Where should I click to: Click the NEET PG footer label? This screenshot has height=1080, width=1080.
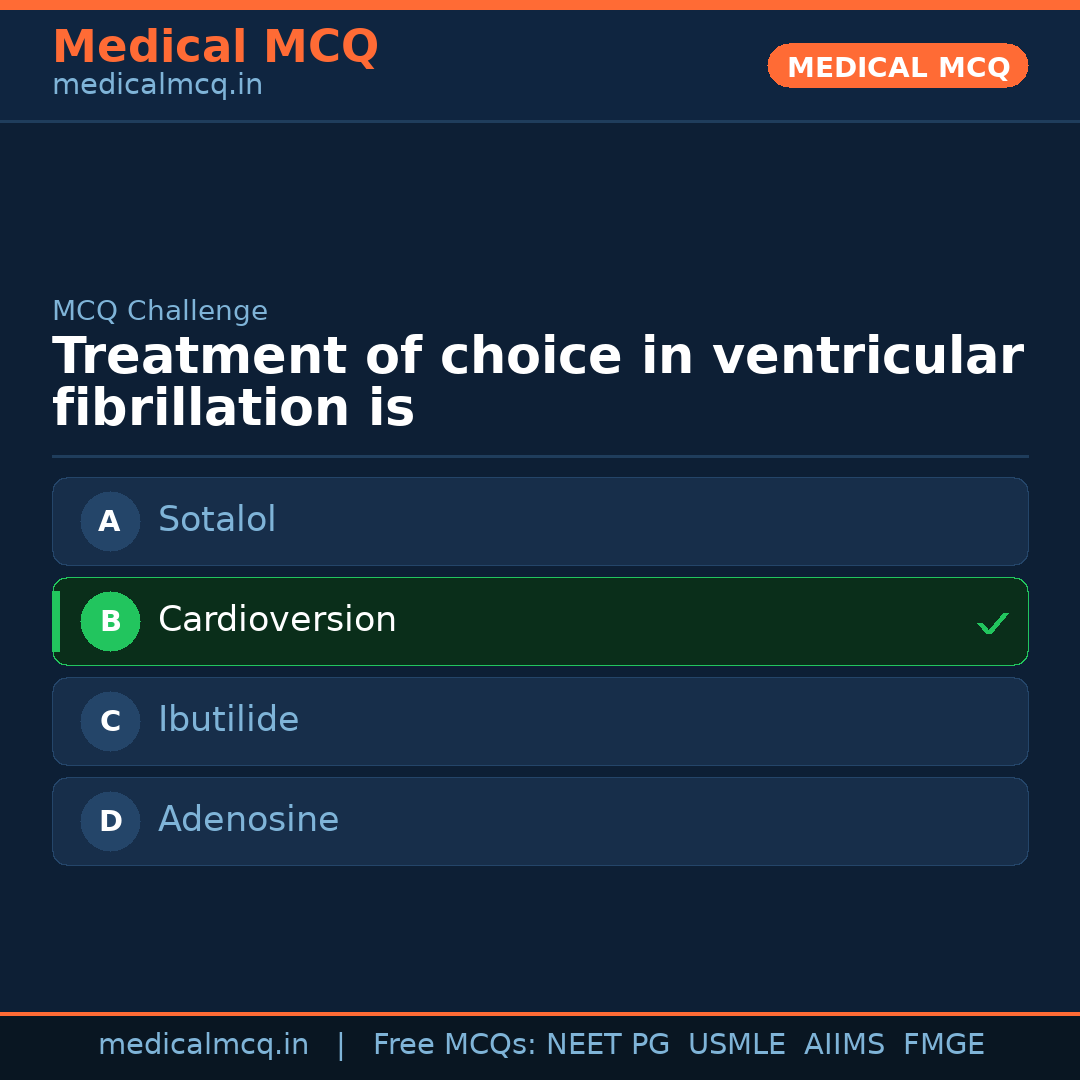pyautogui.click(x=607, y=1044)
